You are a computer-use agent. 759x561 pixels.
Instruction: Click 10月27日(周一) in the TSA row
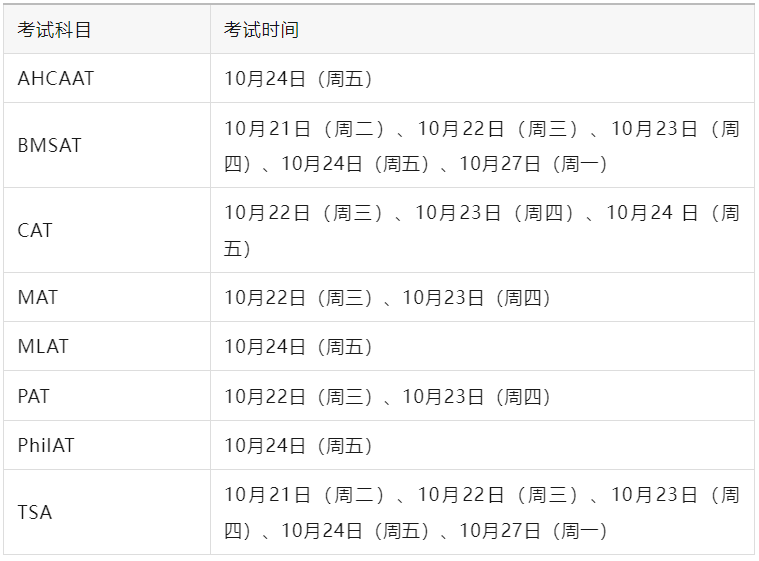point(534,531)
